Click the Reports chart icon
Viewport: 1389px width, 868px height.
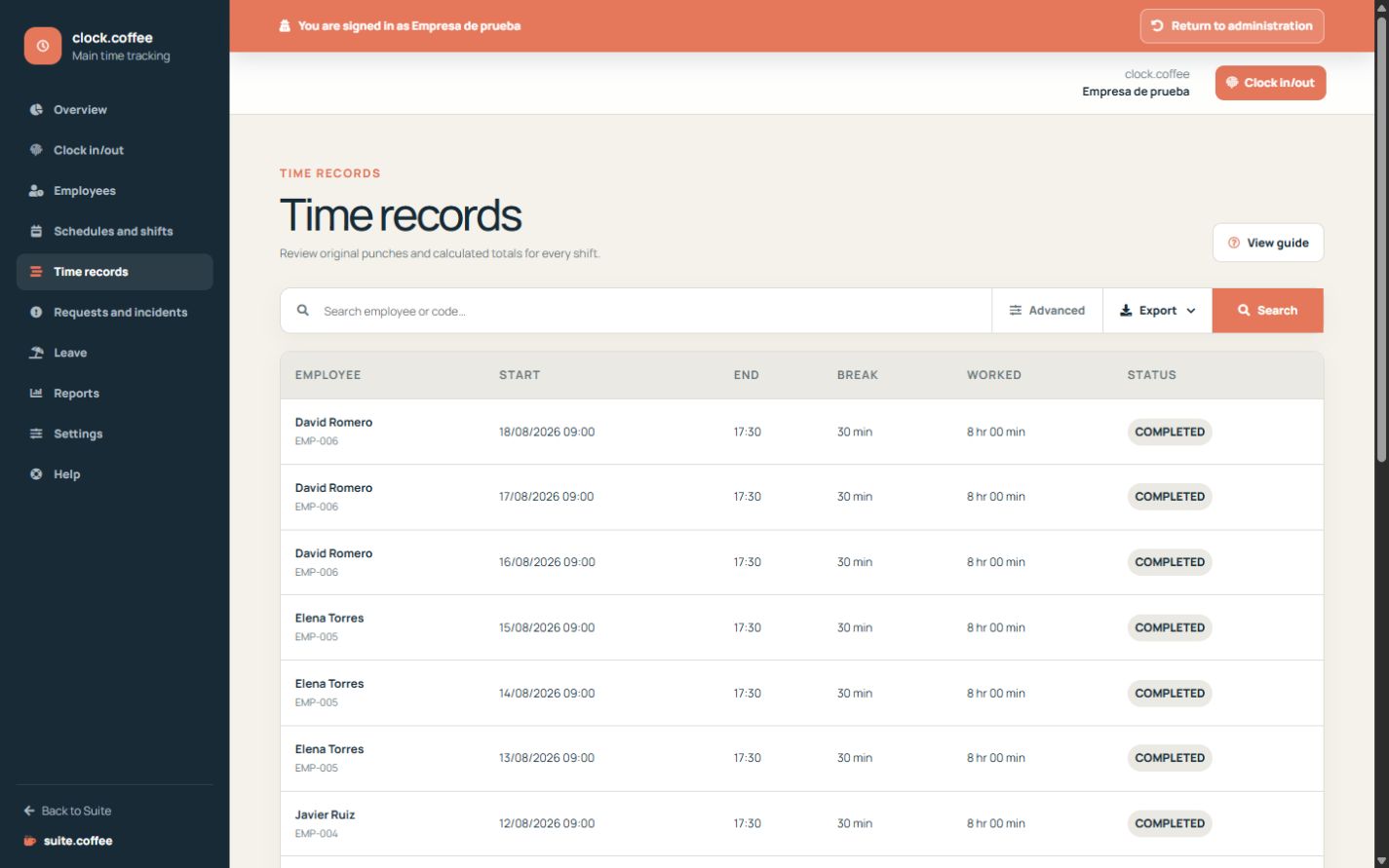pos(36,394)
